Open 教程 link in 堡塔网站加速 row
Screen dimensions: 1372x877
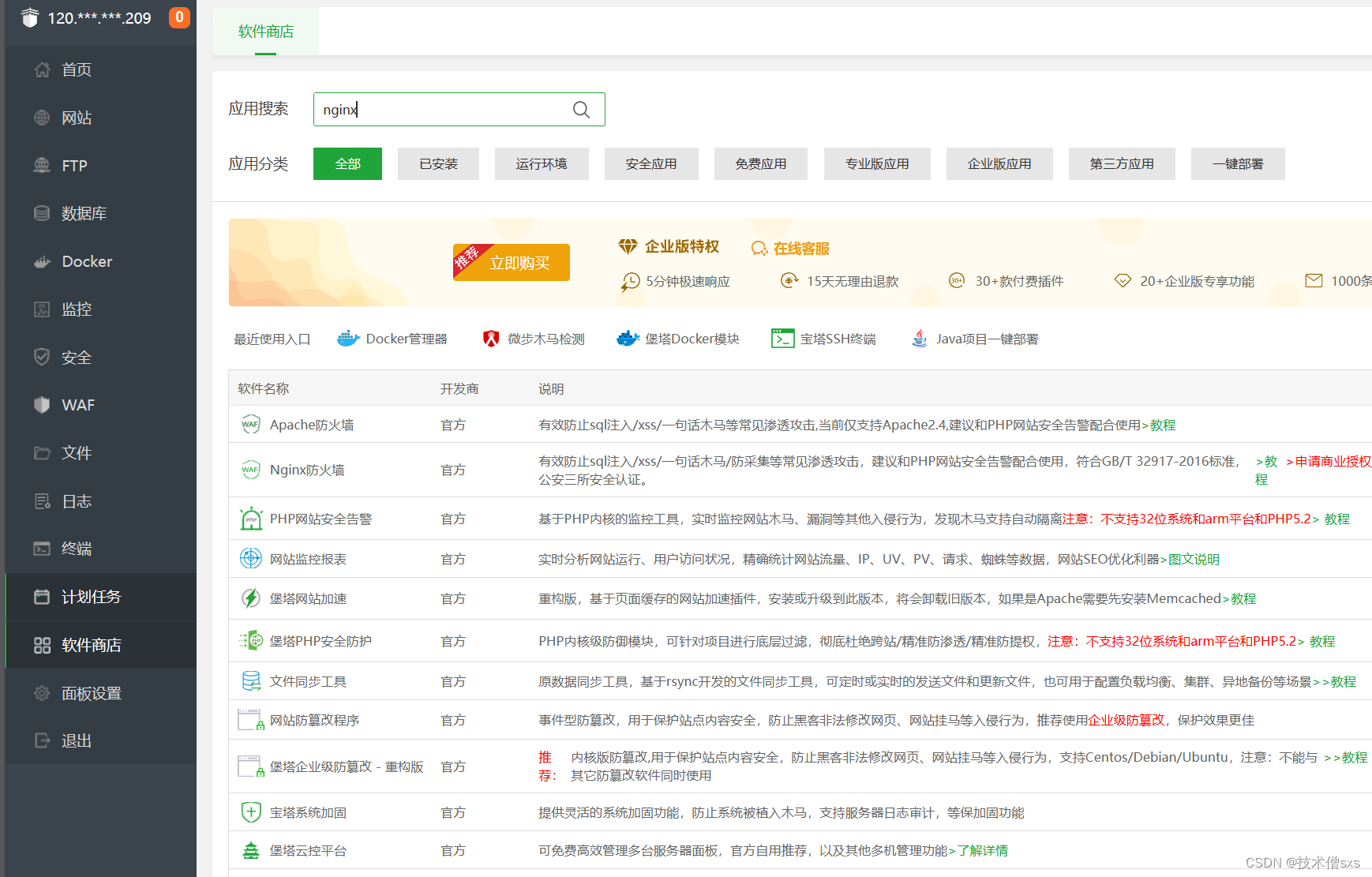(x=1243, y=599)
